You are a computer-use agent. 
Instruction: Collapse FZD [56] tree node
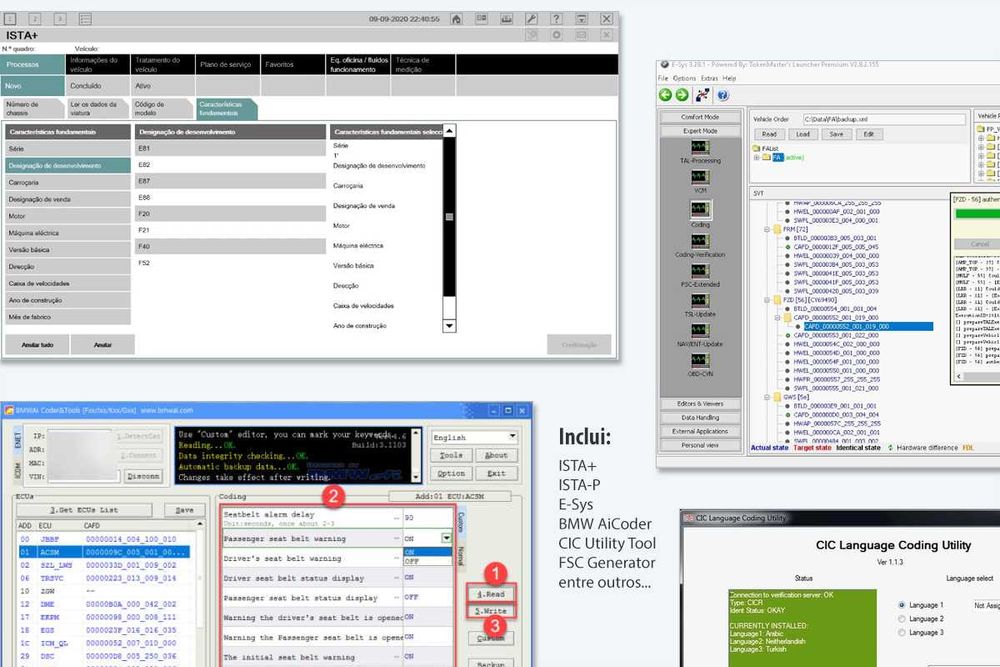tap(767, 300)
